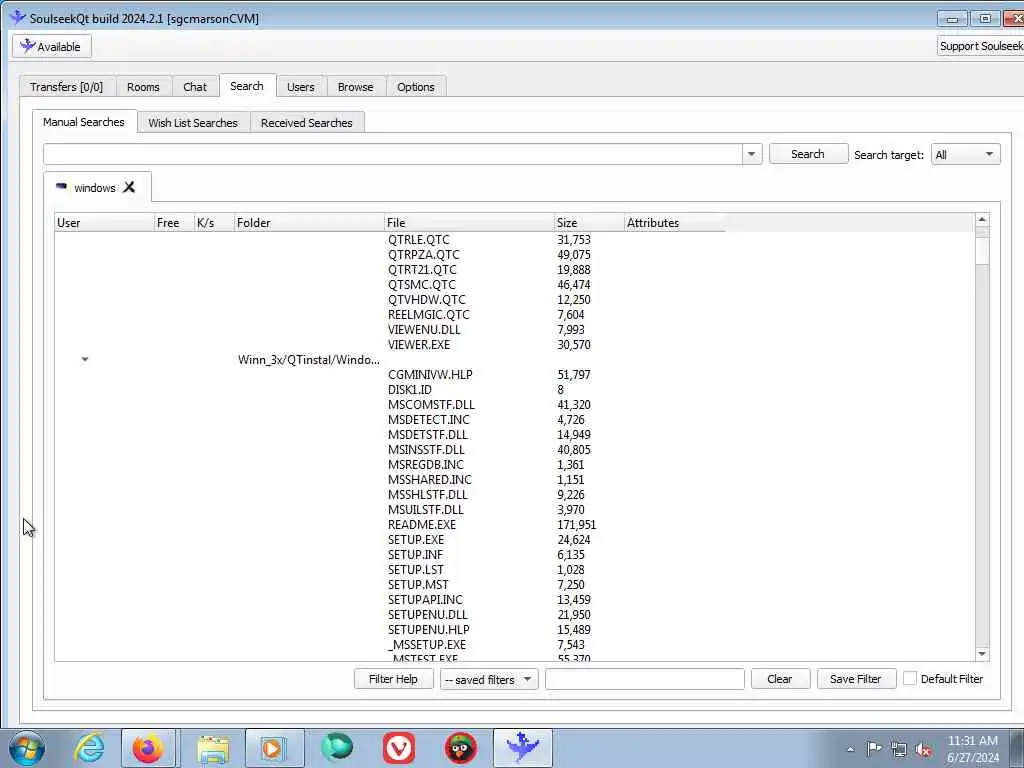Switch to the Transfers [0/0] tab

click(67, 87)
